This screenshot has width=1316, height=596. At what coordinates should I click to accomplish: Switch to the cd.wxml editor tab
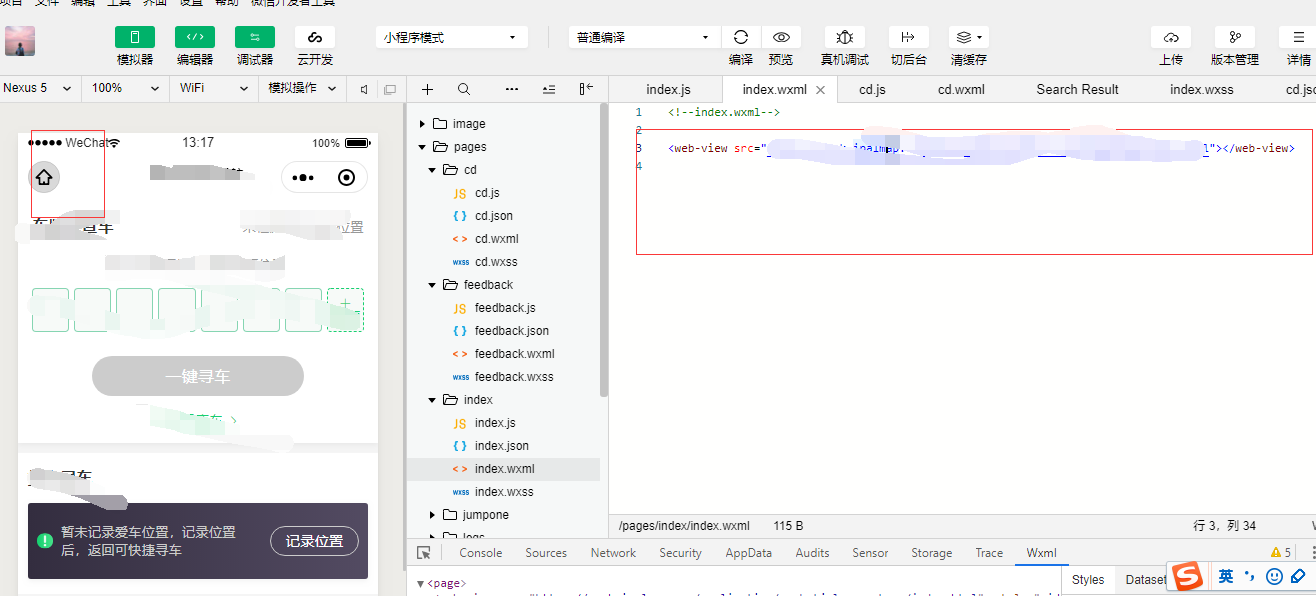point(961,89)
